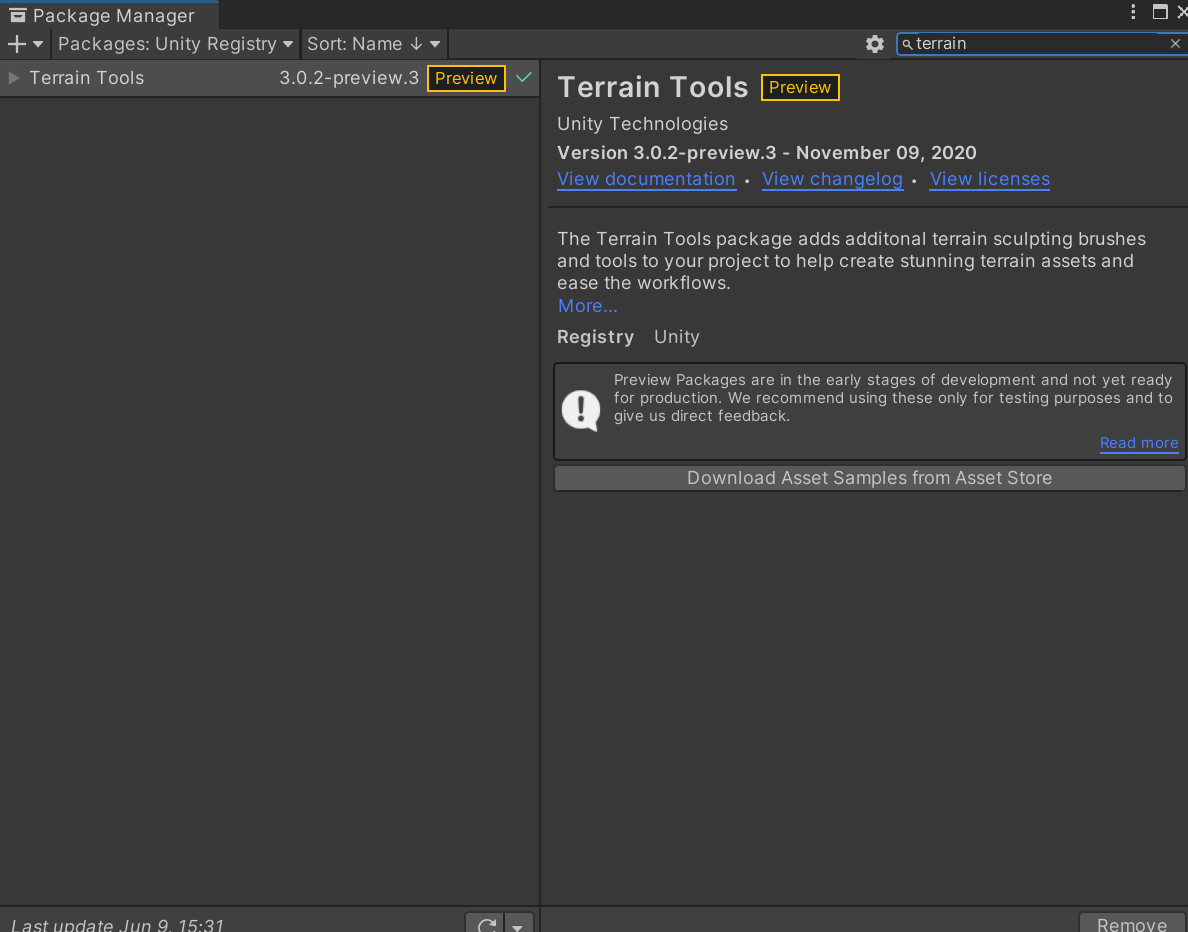This screenshot has height=932, width=1188.
Task: Click the search magnifier icon
Action: [x=907, y=44]
